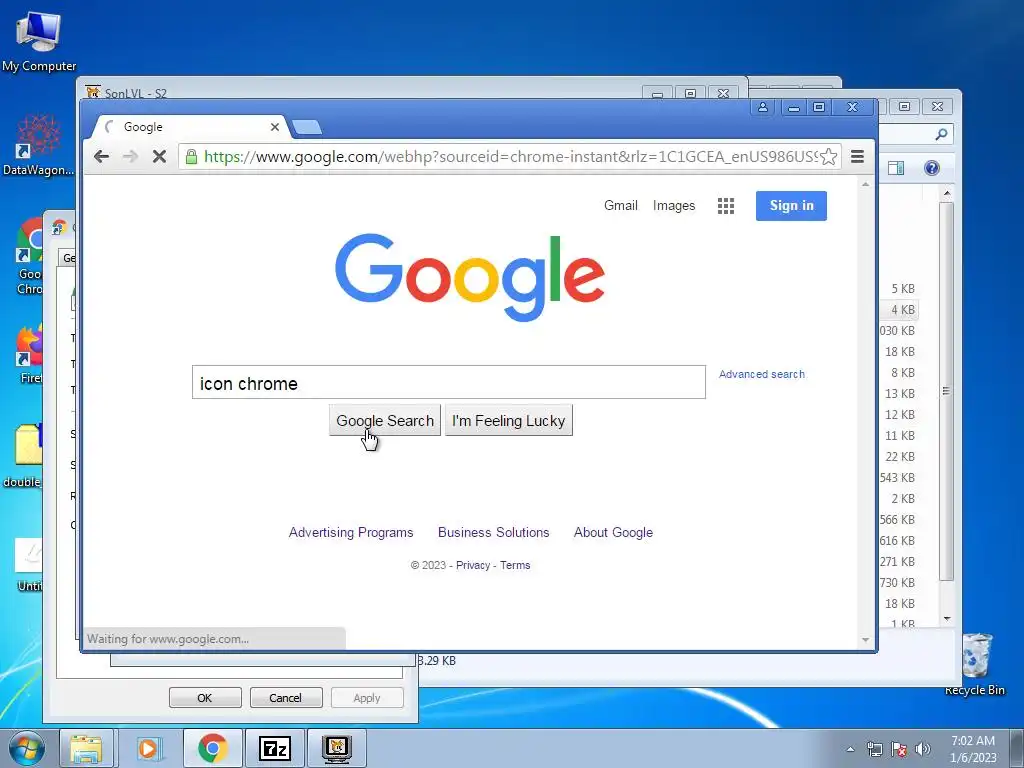Open 7-Zip from the taskbar
Image resolution: width=1024 pixels, height=768 pixels.
pyautogui.click(x=275, y=748)
